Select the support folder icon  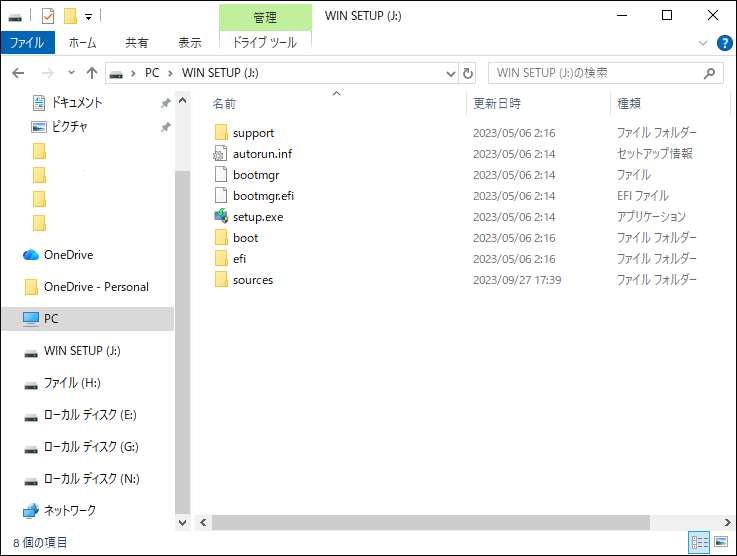(221, 133)
